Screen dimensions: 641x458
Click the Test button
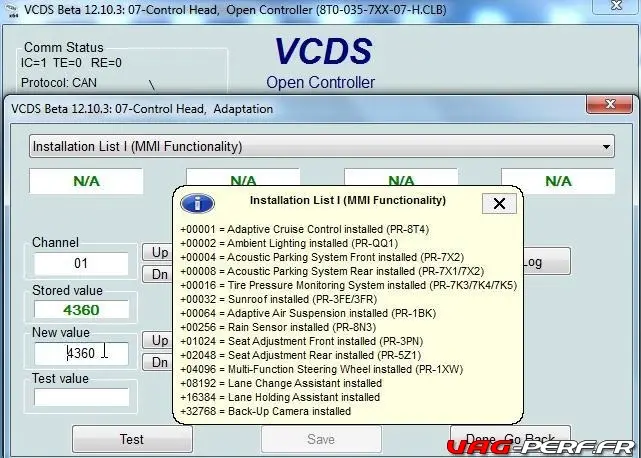[x=132, y=439]
